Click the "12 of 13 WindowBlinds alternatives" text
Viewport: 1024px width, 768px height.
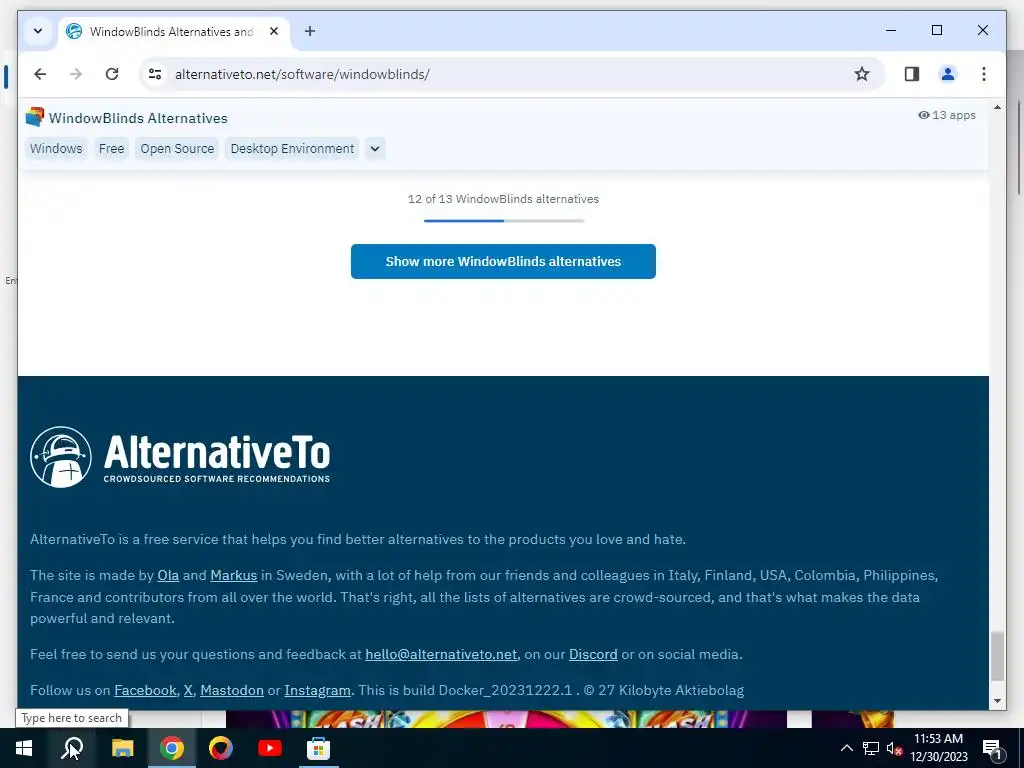click(x=503, y=199)
